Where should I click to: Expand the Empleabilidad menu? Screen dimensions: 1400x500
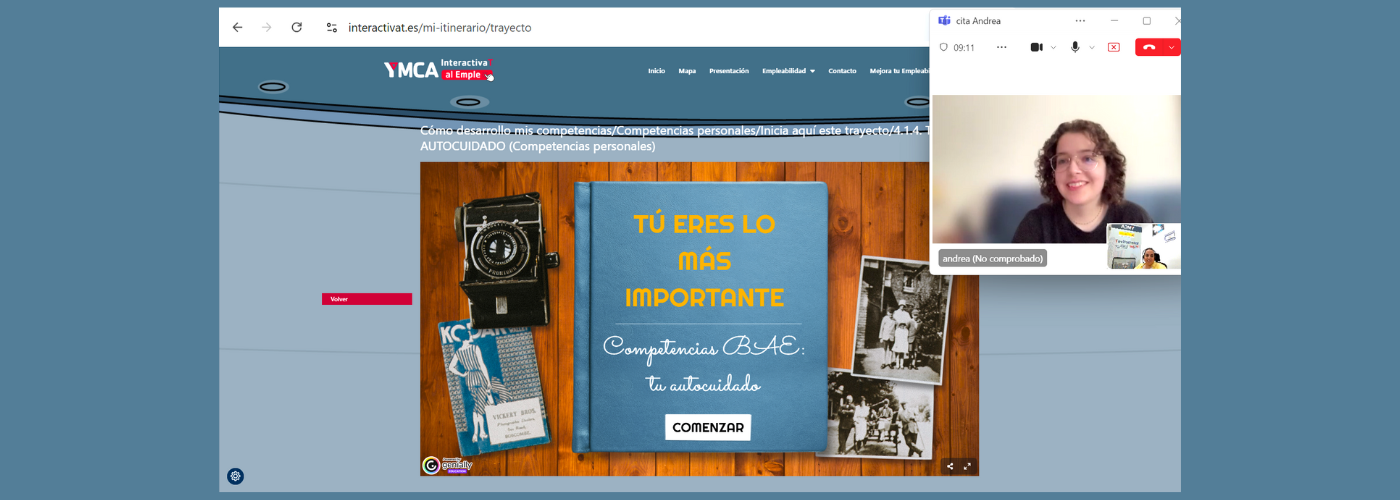(x=788, y=71)
